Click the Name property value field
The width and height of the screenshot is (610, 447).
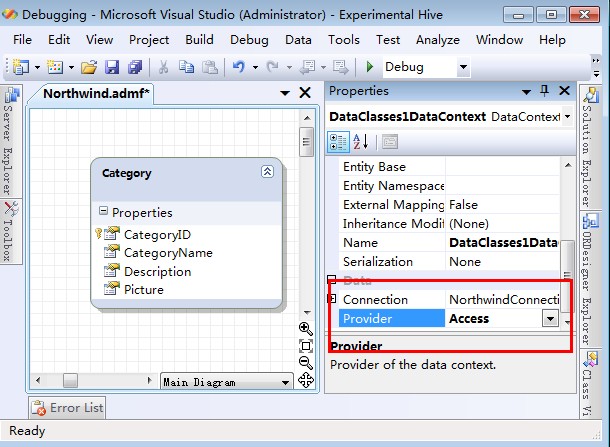(502, 243)
